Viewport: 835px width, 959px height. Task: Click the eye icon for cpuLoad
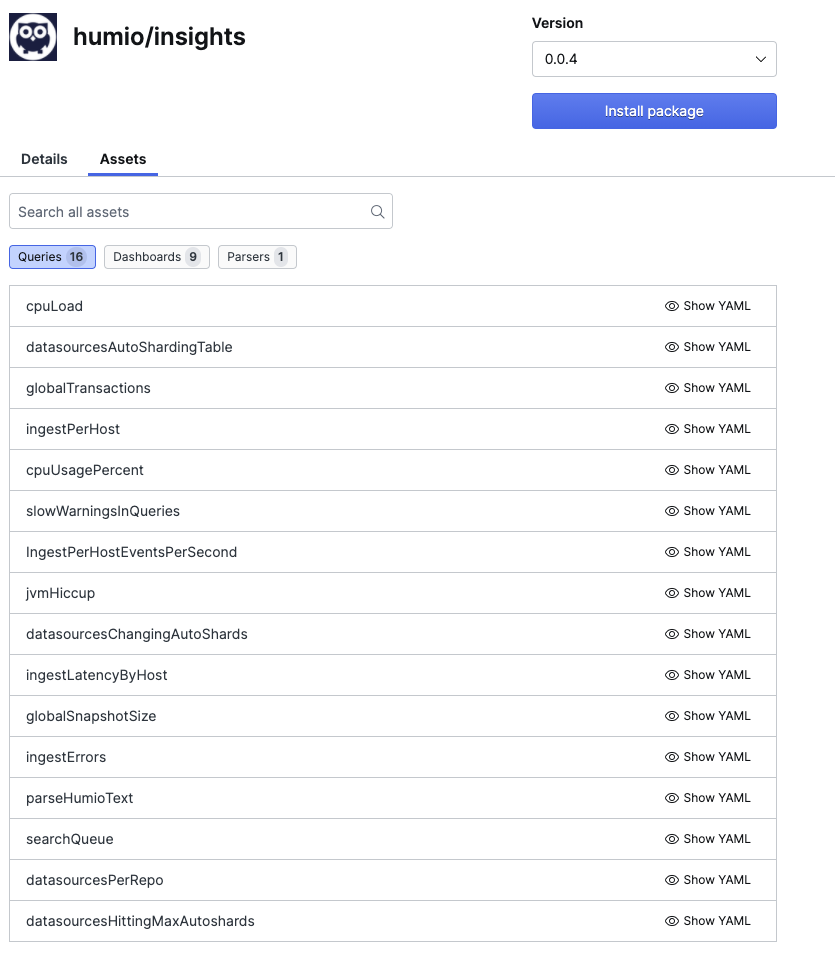point(672,306)
